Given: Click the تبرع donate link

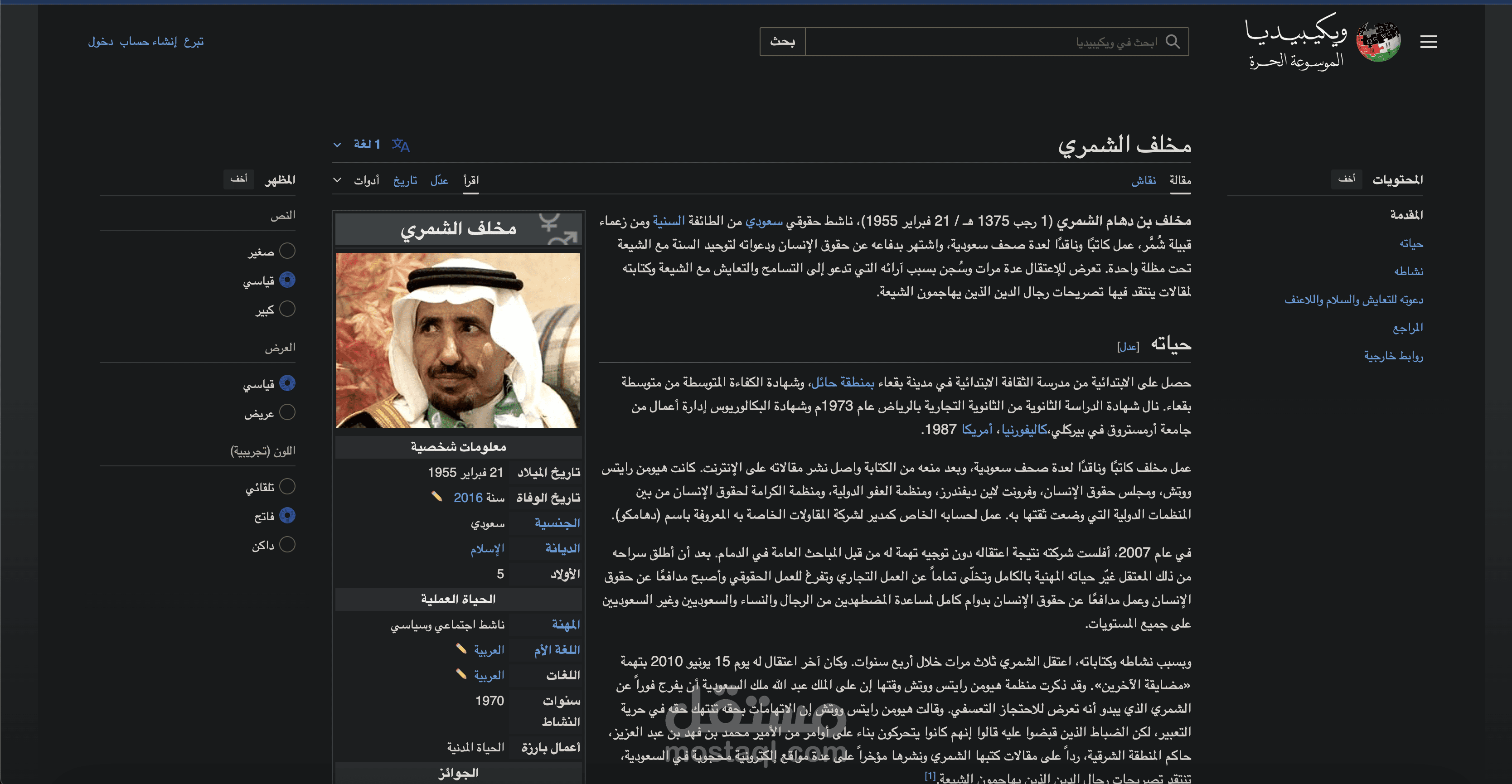Looking at the screenshot, I should pyautogui.click(x=194, y=42).
